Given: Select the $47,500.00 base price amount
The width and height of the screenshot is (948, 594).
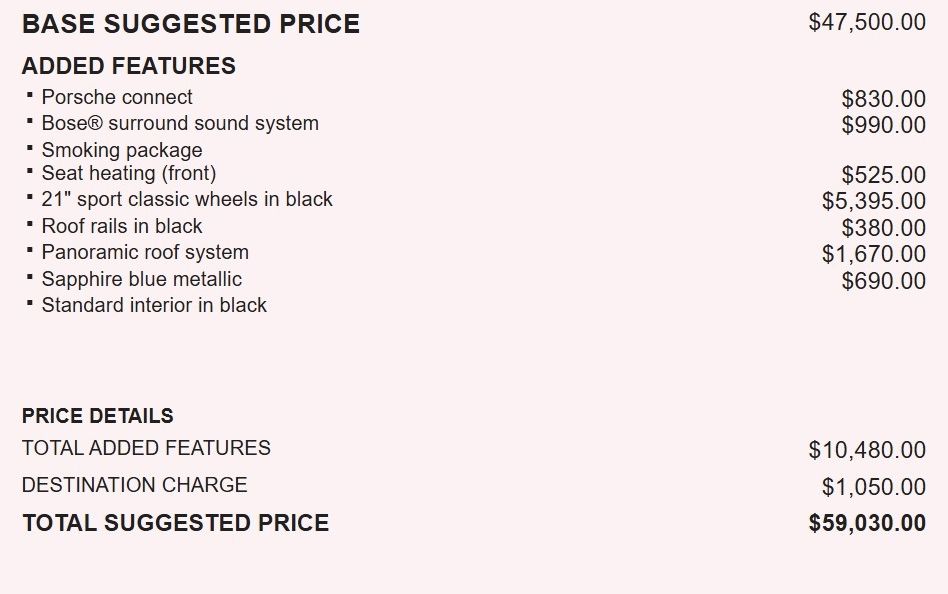Looking at the screenshot, I should pos(867,22).
